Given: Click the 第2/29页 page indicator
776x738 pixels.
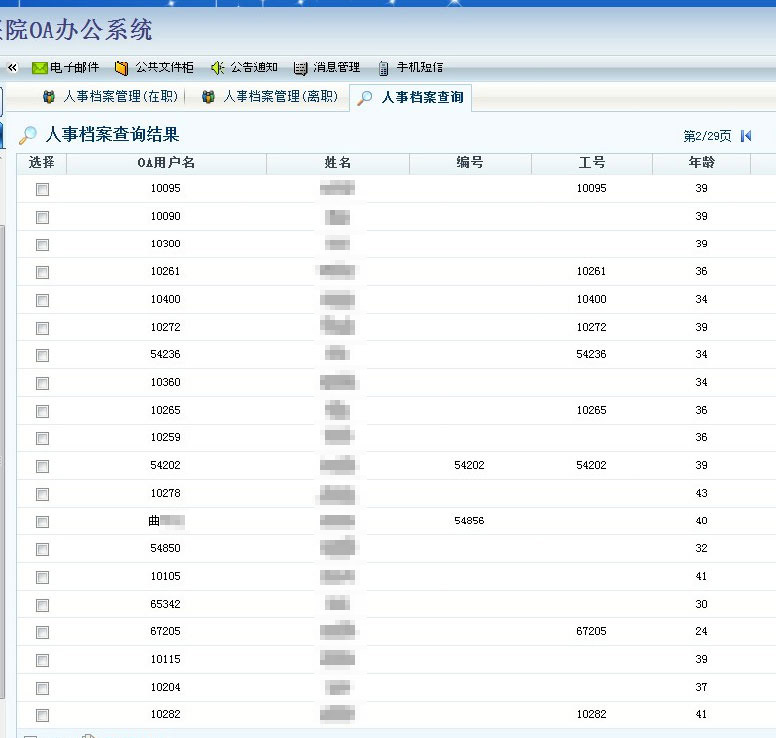Looking at the screenshot, I should 707,136.
